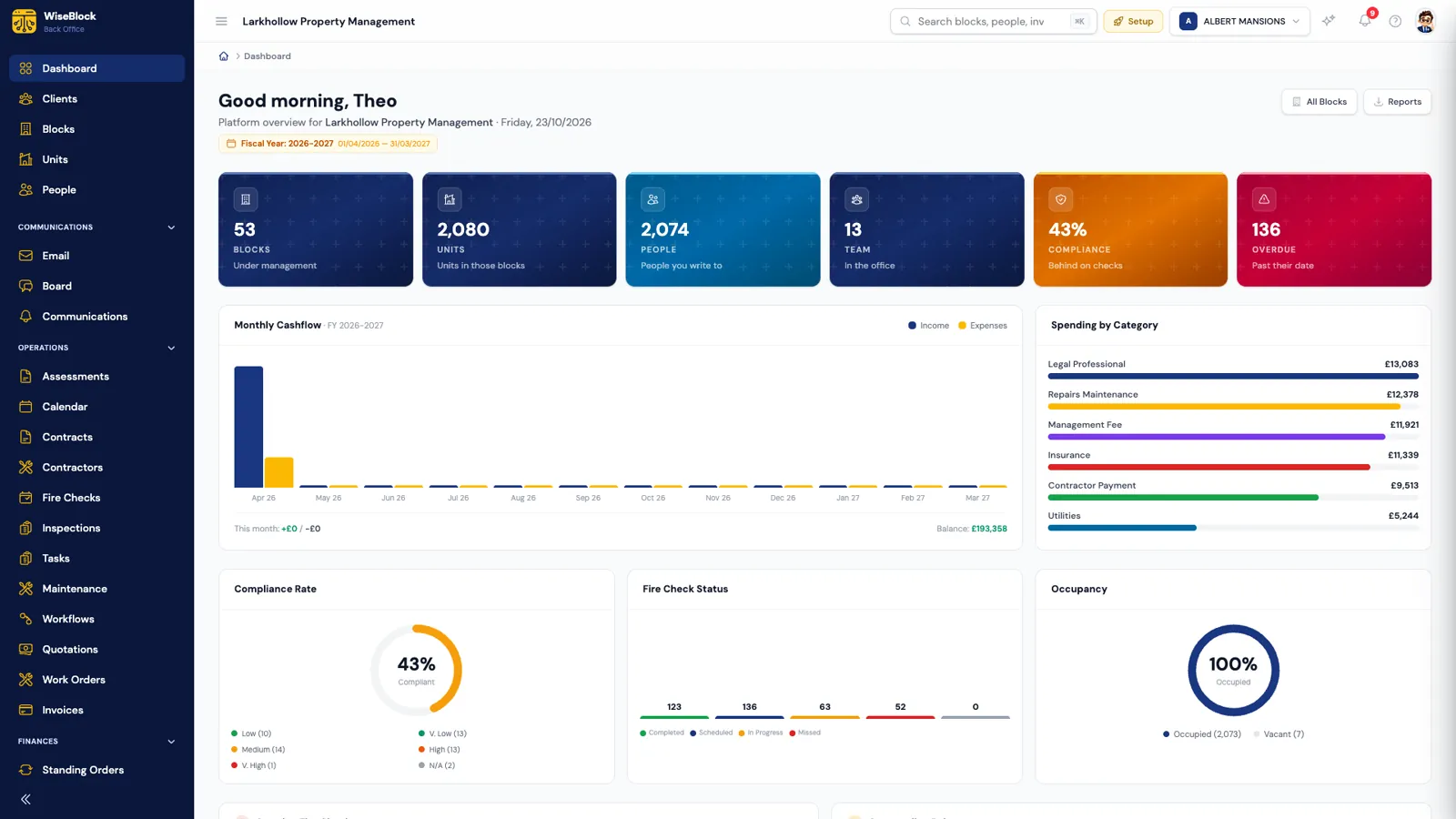
Task: Open Workflows in sidebar
Action: (x=96, y=619)
